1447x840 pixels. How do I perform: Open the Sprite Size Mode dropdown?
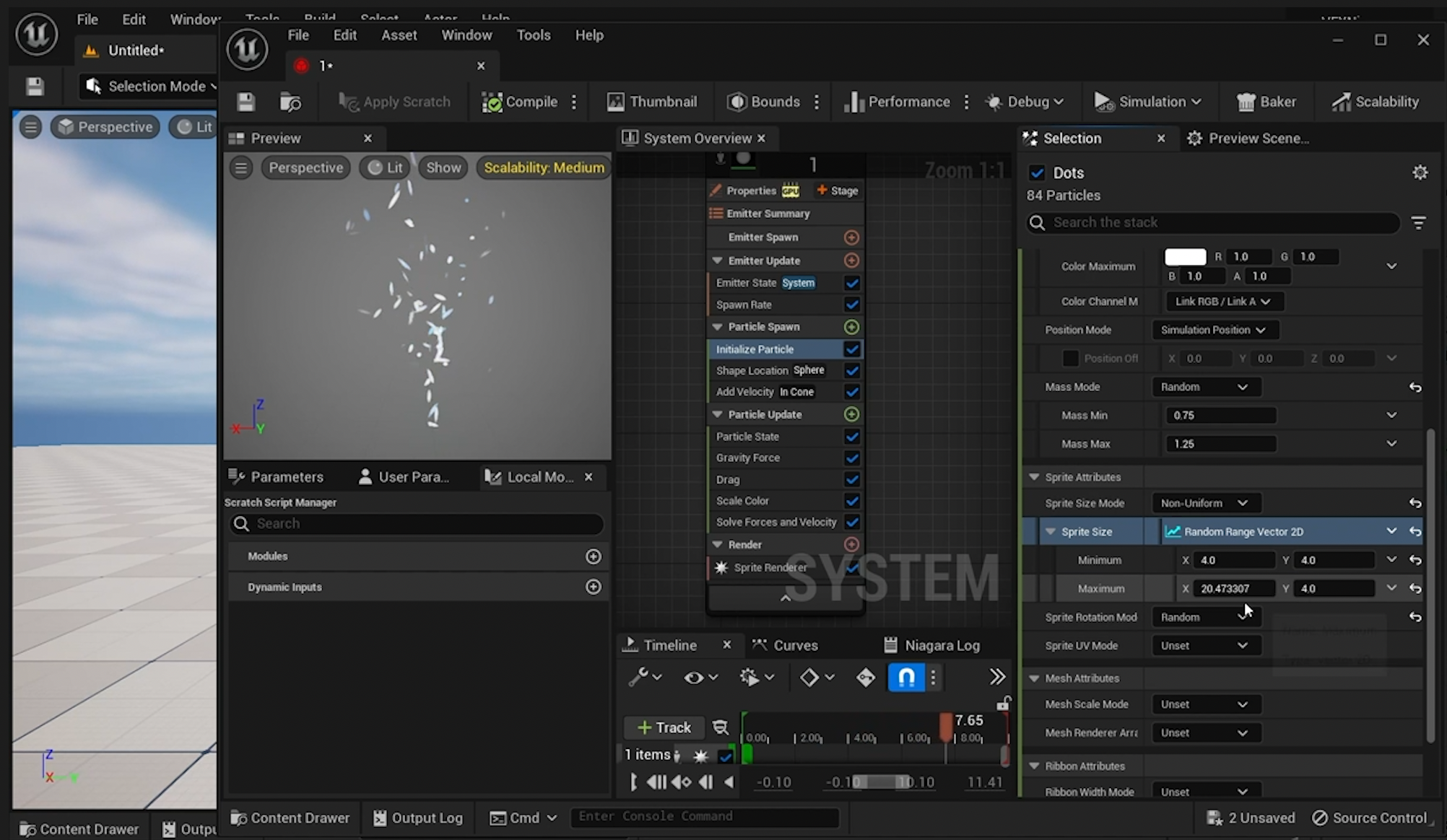click(1204, 503)
